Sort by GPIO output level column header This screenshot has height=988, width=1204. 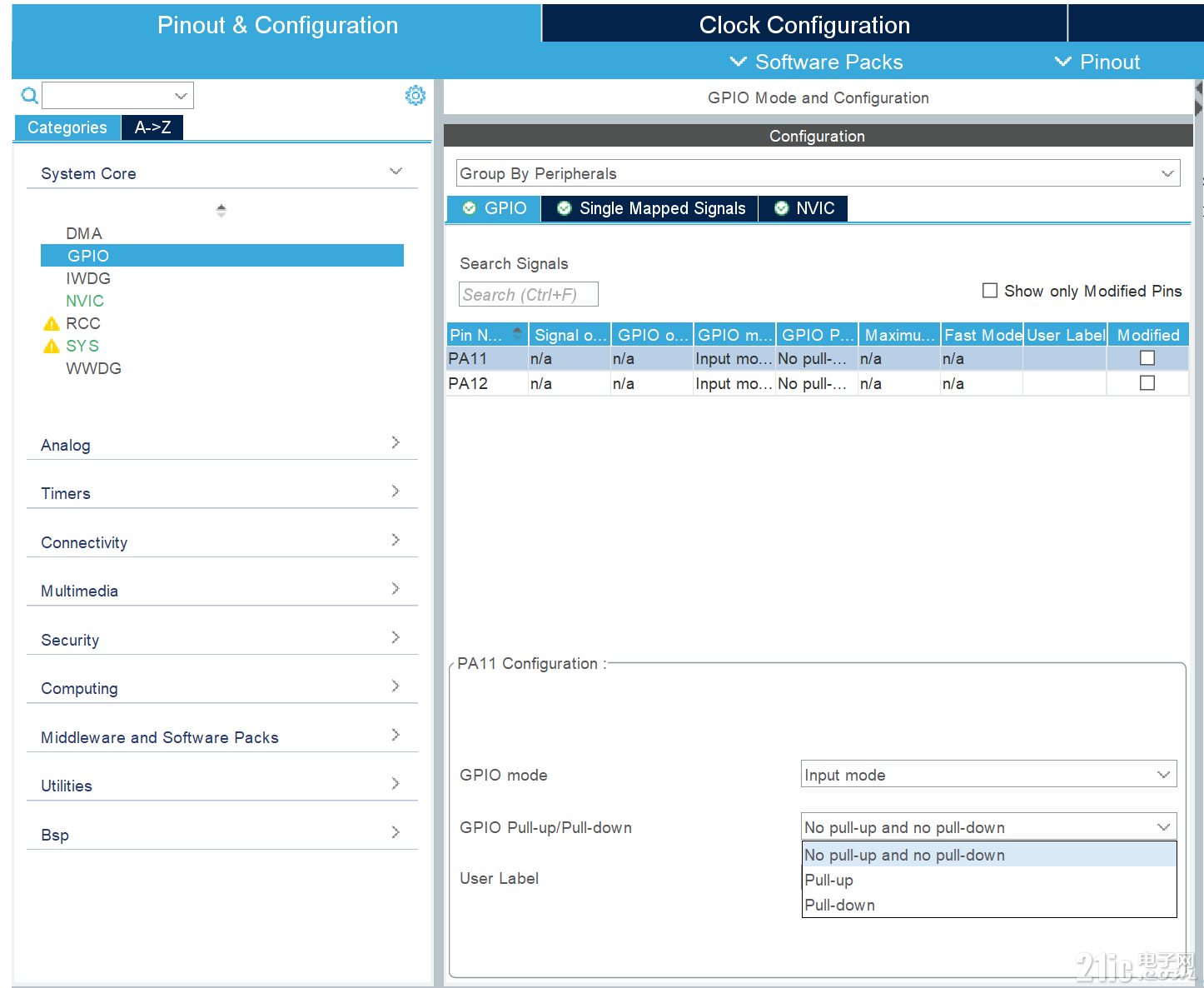(x=653, y=335)
